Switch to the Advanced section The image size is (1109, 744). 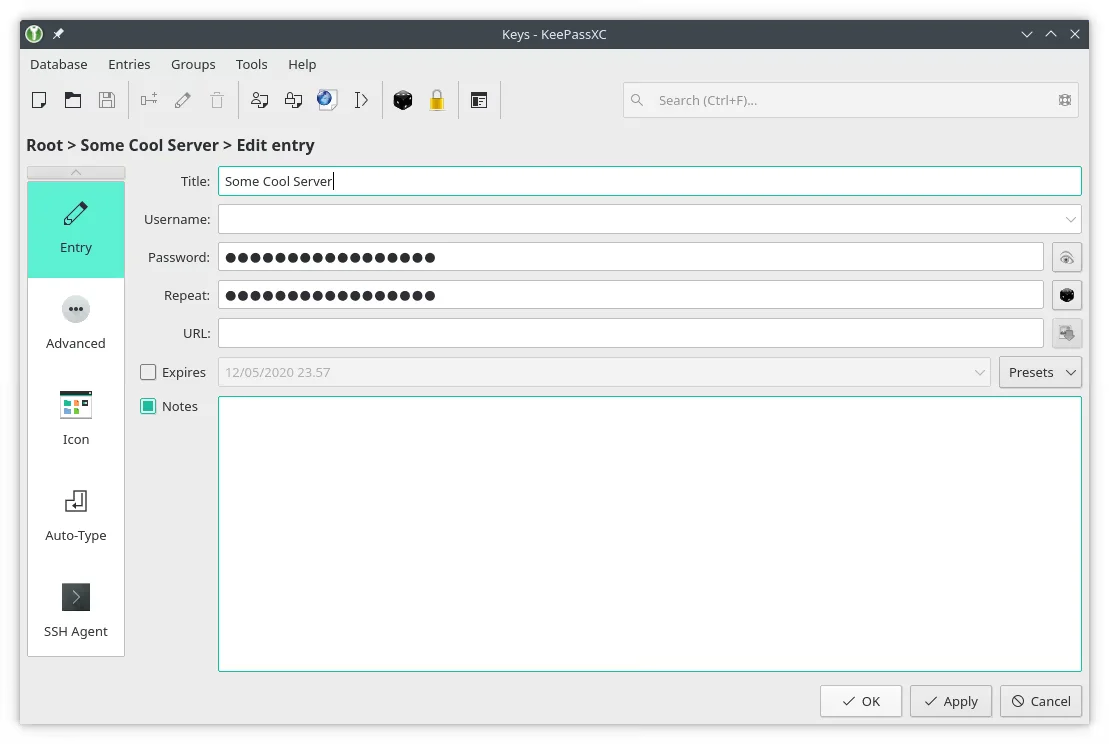pos(75,320)
